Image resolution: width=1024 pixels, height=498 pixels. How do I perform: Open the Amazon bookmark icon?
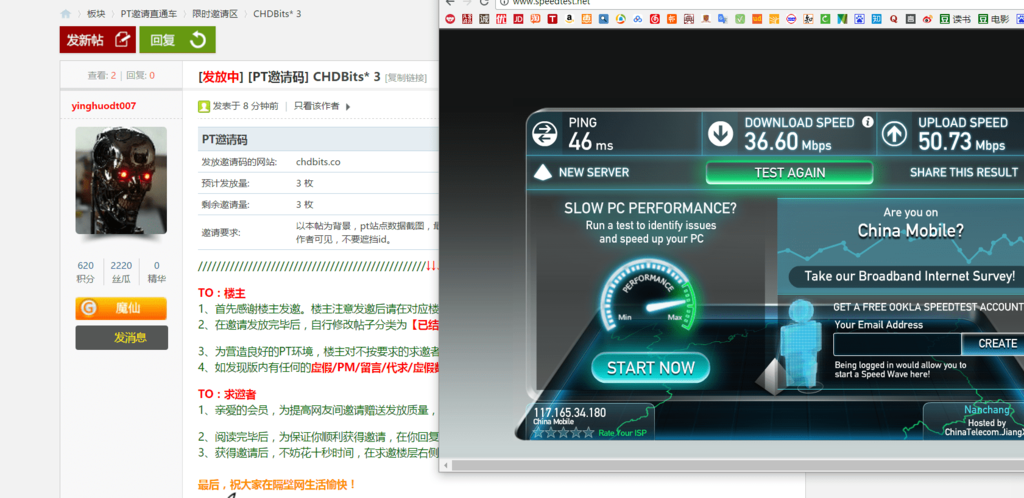[x=569, y=20]
